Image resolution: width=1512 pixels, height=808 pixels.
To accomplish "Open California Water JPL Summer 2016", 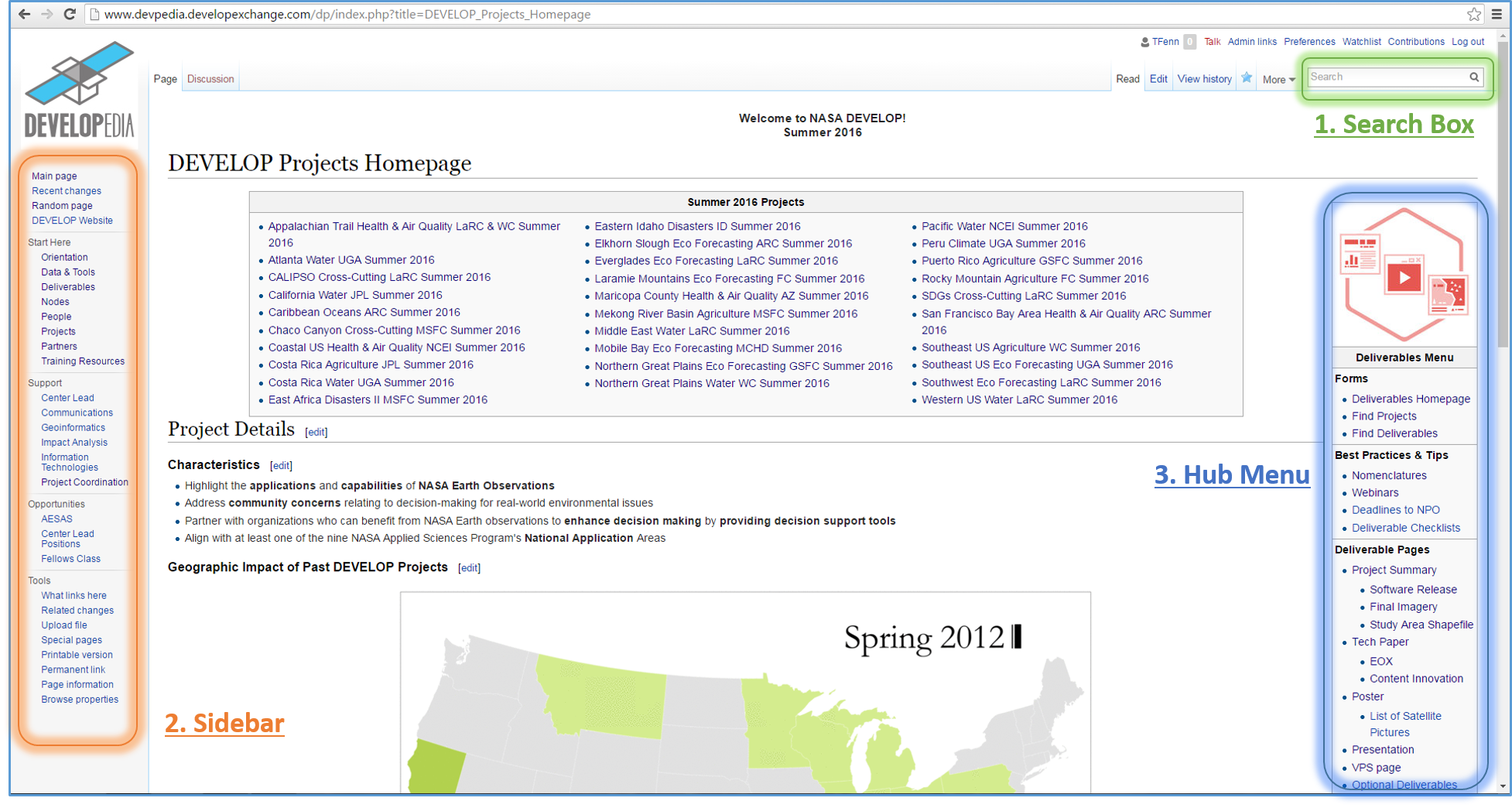I will pos(355,295).
